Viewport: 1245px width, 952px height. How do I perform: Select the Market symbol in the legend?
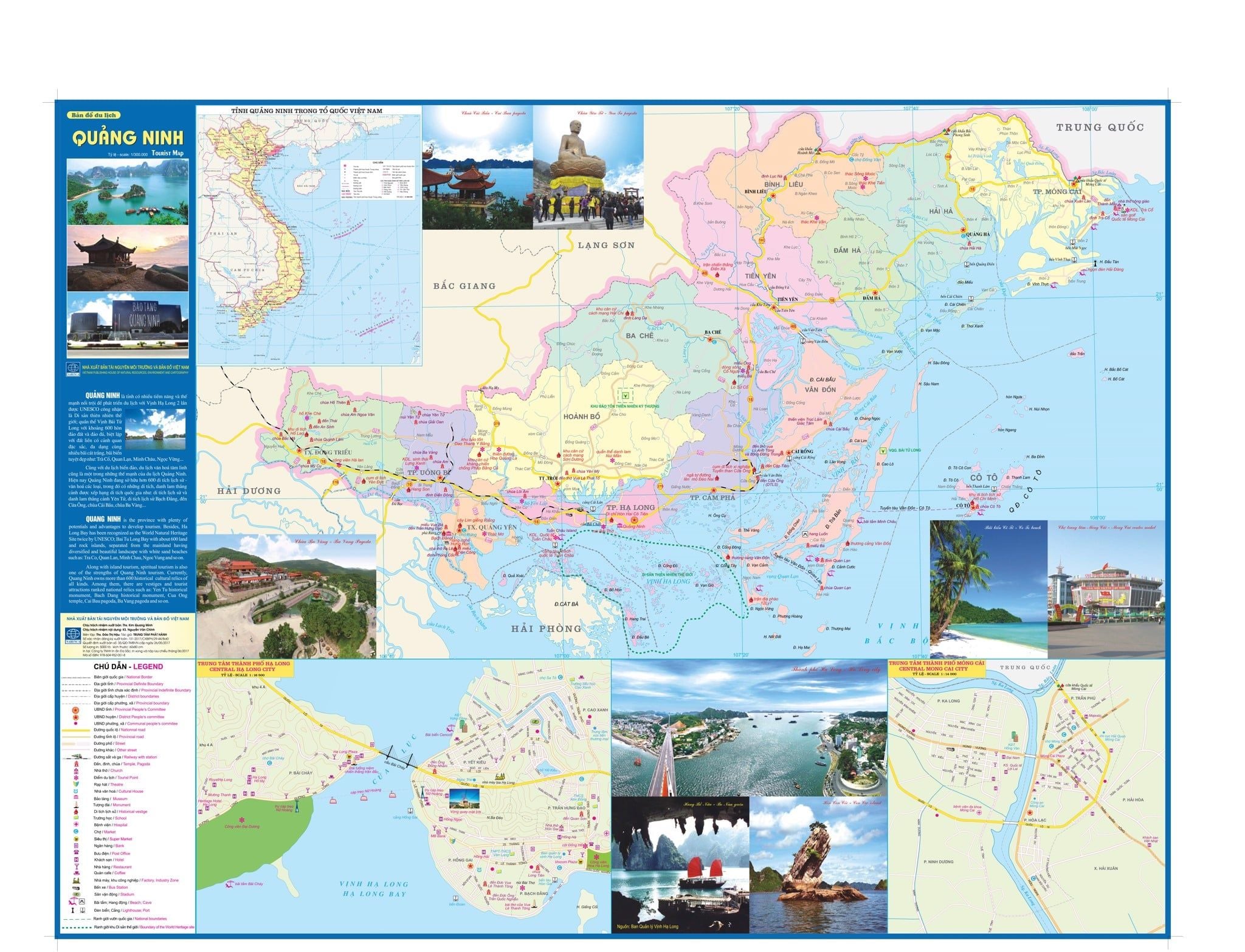point(76,832)
